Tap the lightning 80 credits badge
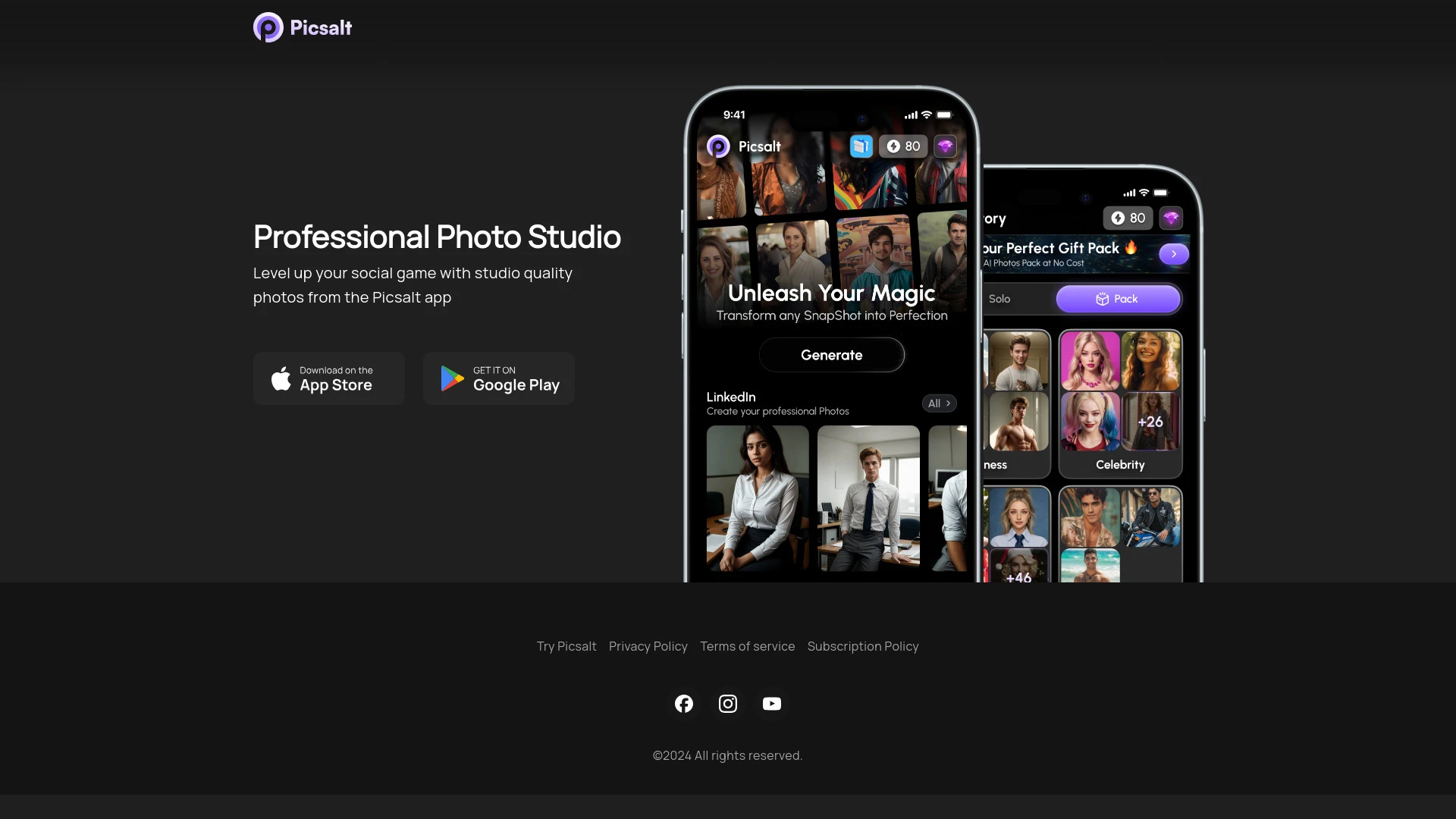The image size is (1456, 819). click(903, 146)
